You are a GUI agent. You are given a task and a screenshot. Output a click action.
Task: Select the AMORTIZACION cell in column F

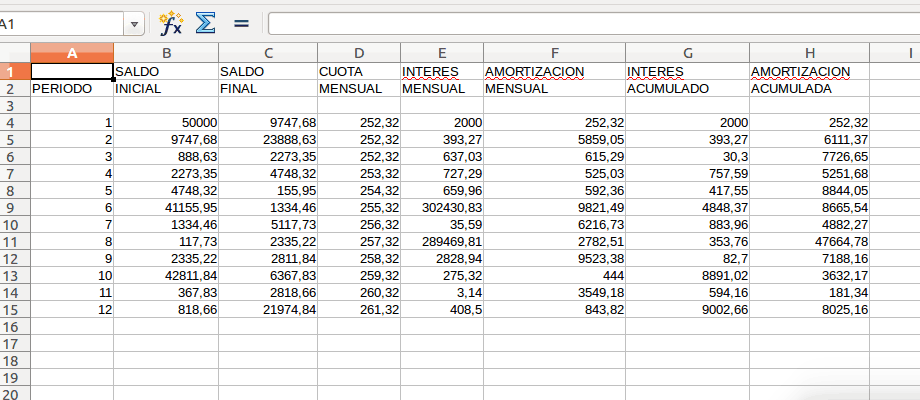tap(554, 72)
